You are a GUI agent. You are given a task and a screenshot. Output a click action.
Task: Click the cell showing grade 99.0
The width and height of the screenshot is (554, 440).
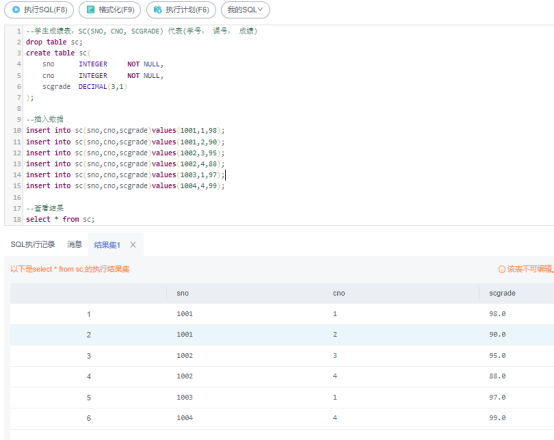497,418
